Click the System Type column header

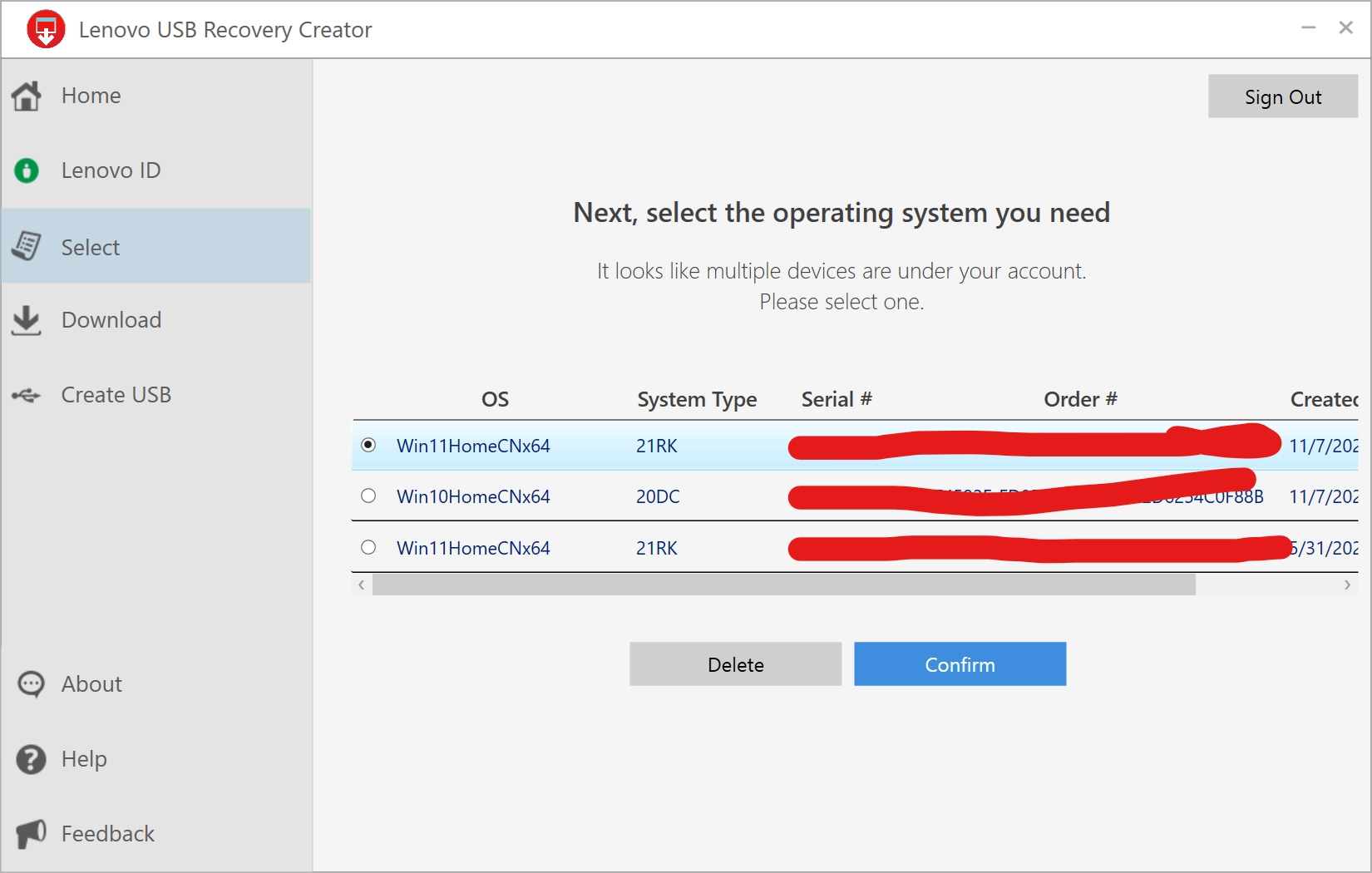click(x=697, y=400)
